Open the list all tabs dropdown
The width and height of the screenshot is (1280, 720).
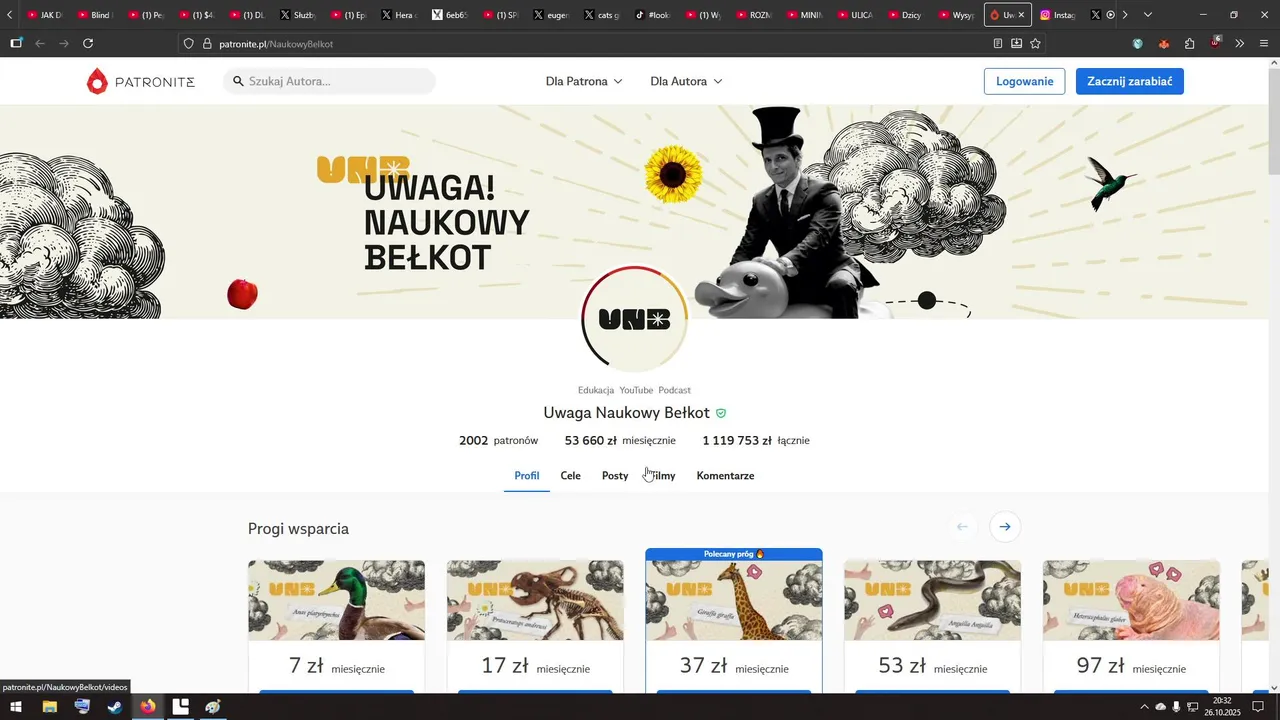1147,15
